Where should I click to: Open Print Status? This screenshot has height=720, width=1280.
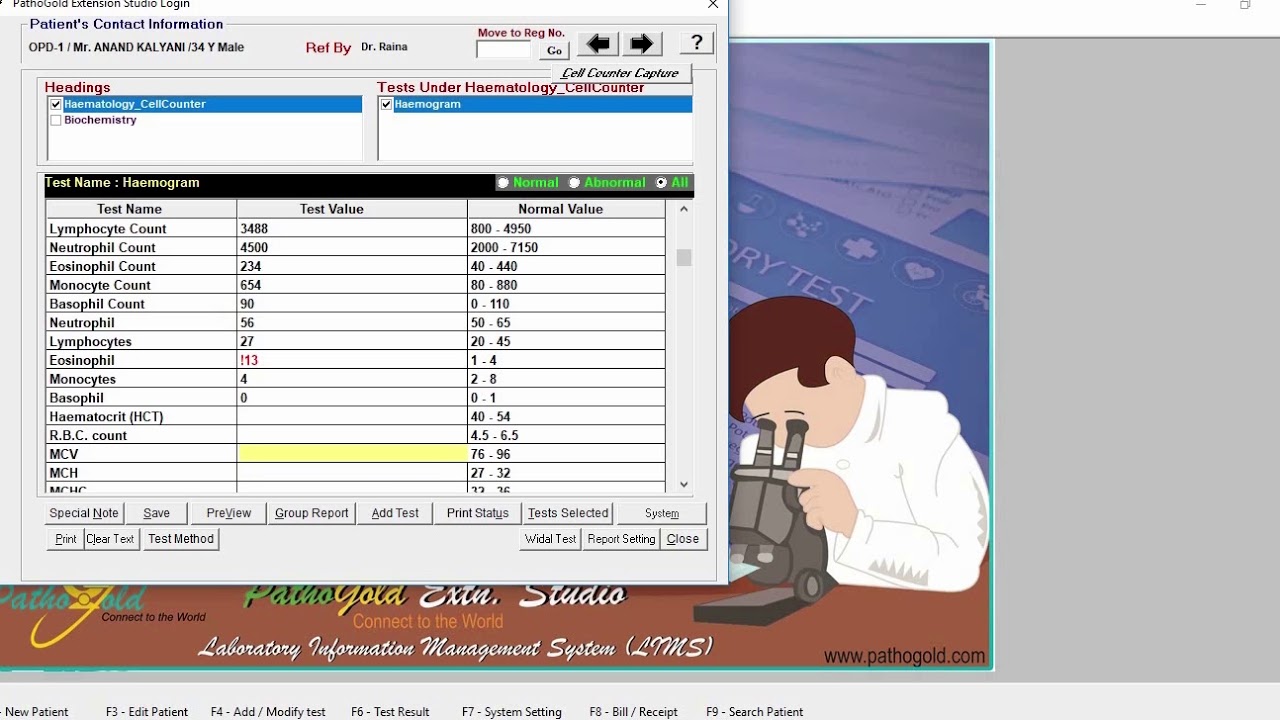478,513
